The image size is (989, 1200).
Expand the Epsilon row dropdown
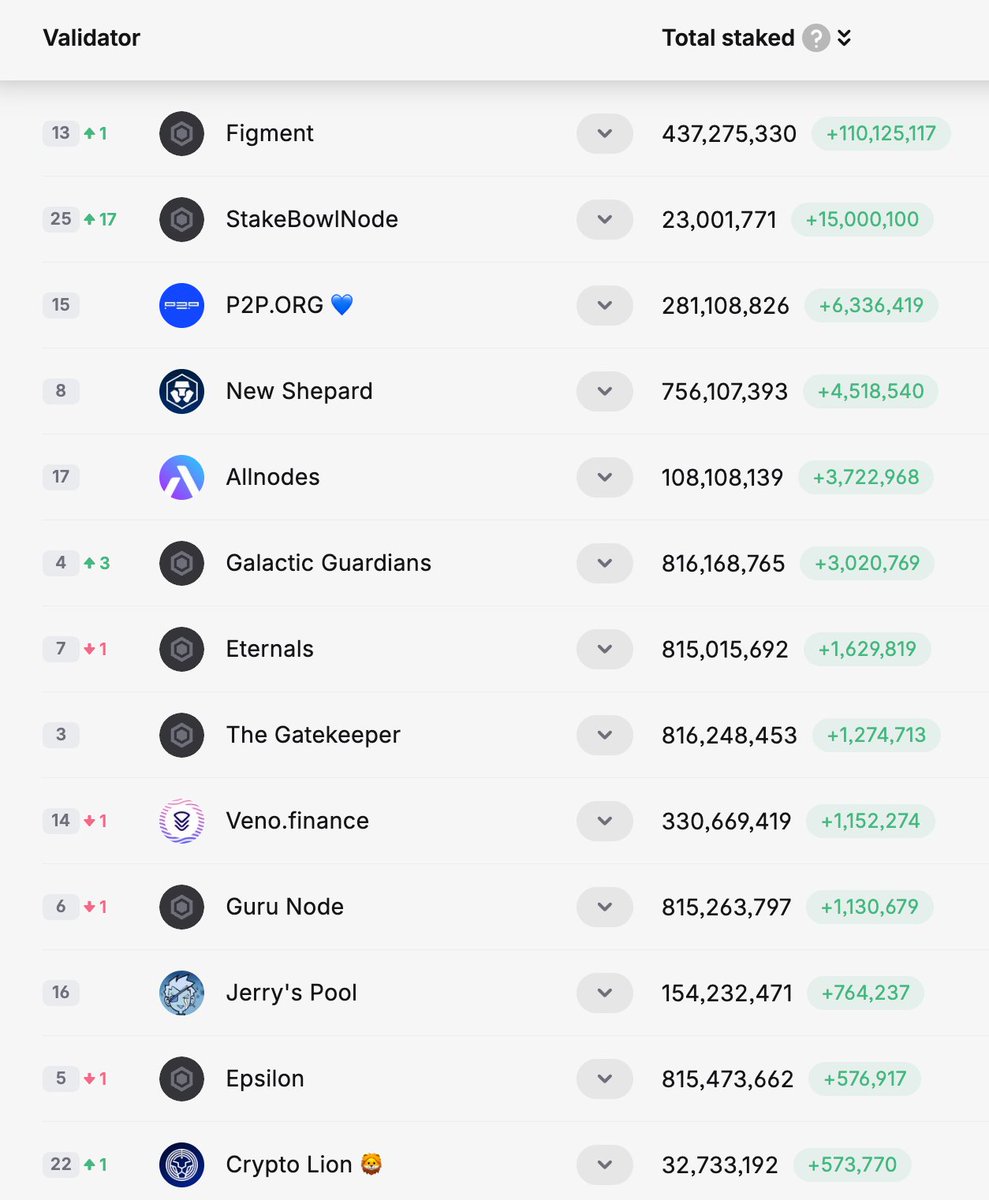[x=604, y=1079]
